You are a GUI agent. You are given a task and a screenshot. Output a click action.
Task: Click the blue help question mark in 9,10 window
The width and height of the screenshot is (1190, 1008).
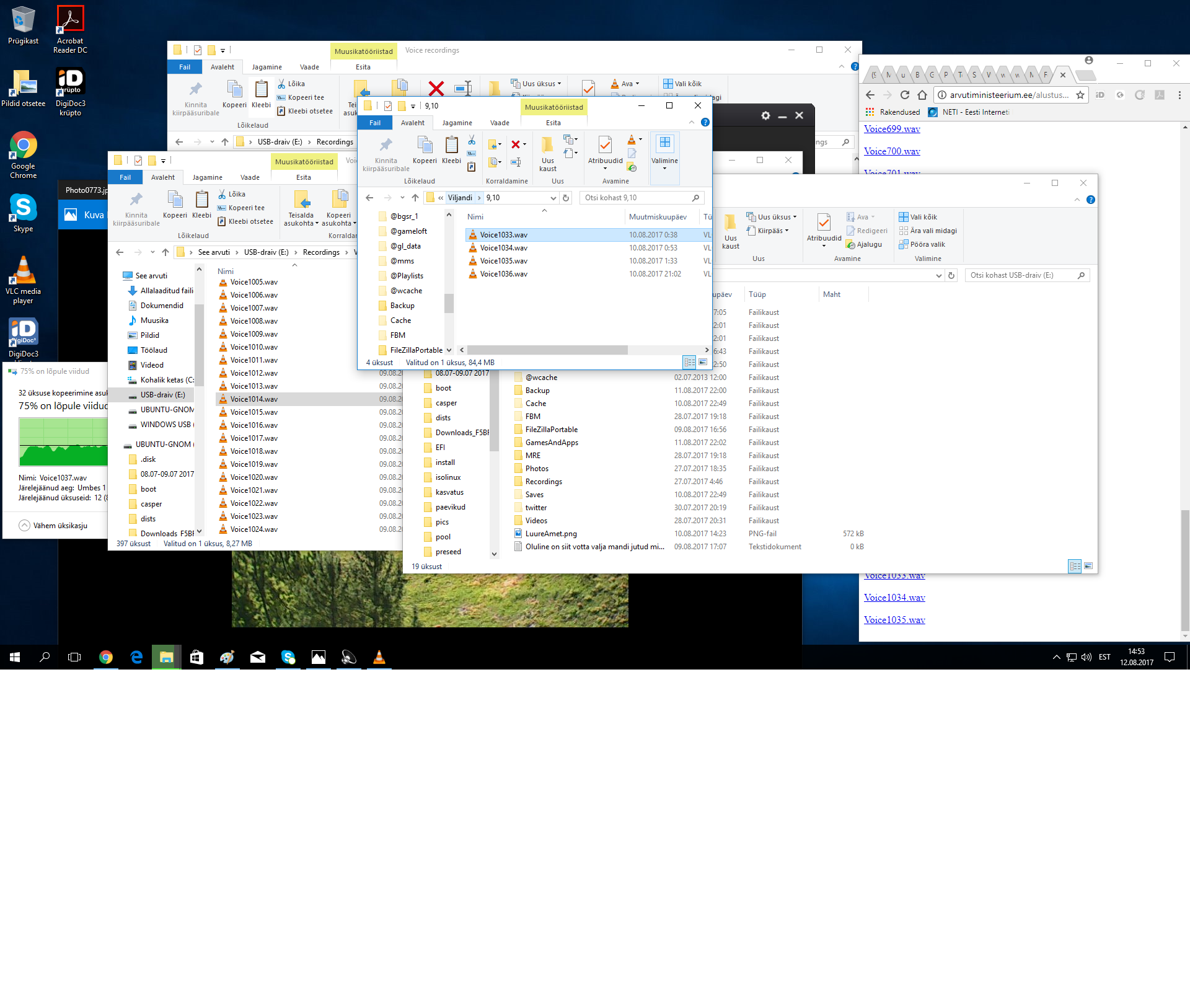coord(705,123)
